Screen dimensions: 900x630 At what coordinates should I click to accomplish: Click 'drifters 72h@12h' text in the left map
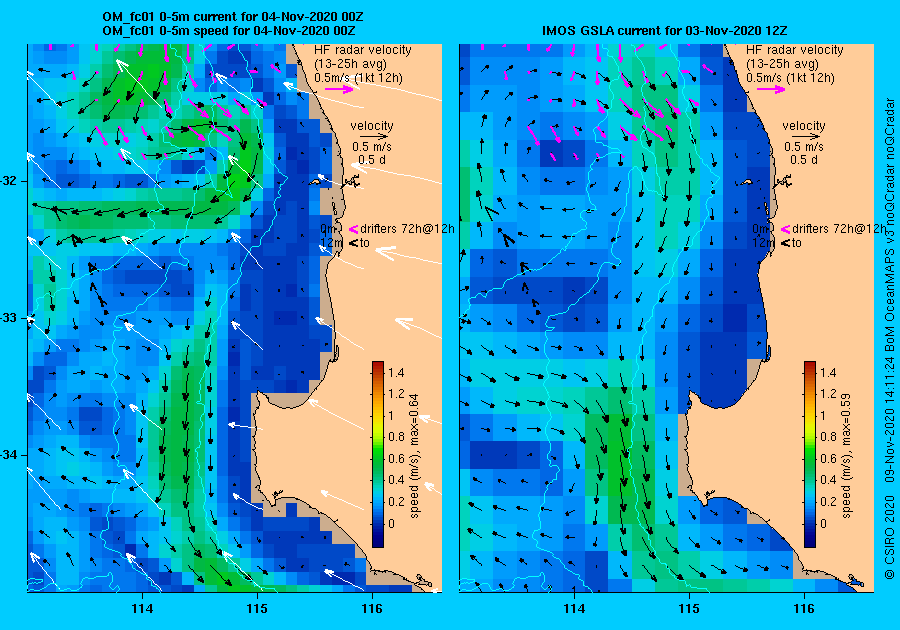(407, 229)
